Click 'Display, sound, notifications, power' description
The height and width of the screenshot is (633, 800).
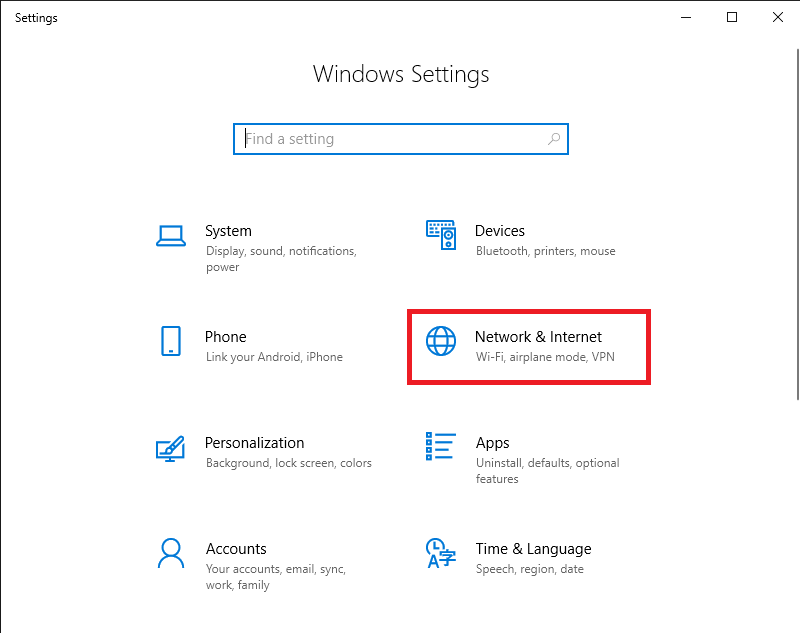281,259
